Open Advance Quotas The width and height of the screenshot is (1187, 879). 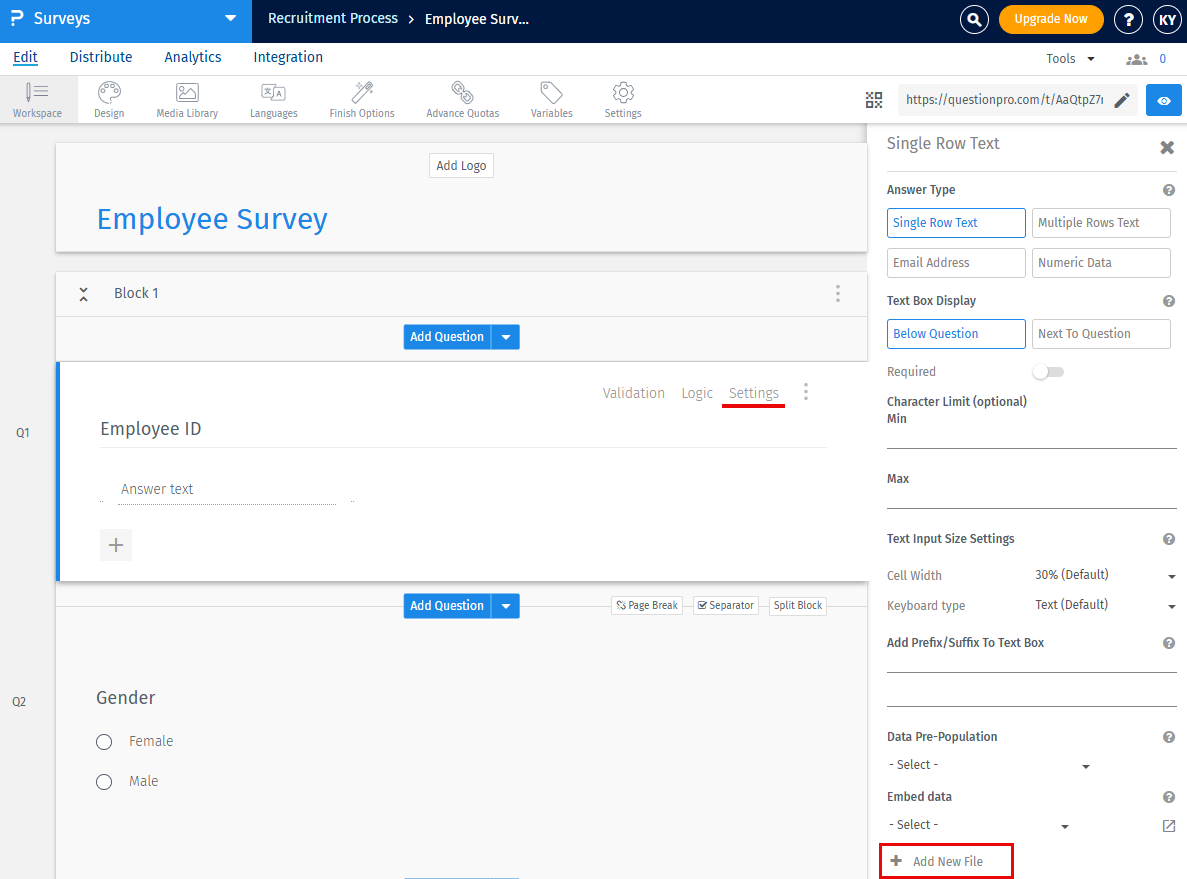click(x=462, y=99)
